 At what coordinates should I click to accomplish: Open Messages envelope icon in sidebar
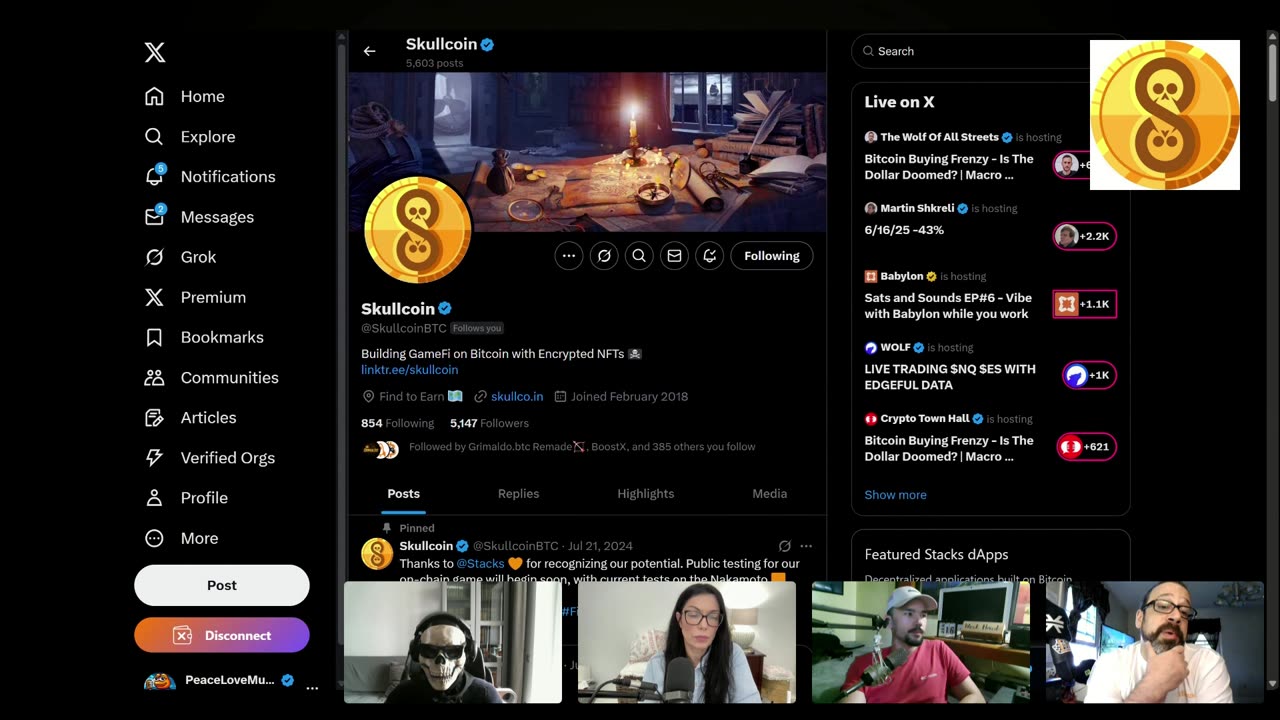(x=154, y=216)
